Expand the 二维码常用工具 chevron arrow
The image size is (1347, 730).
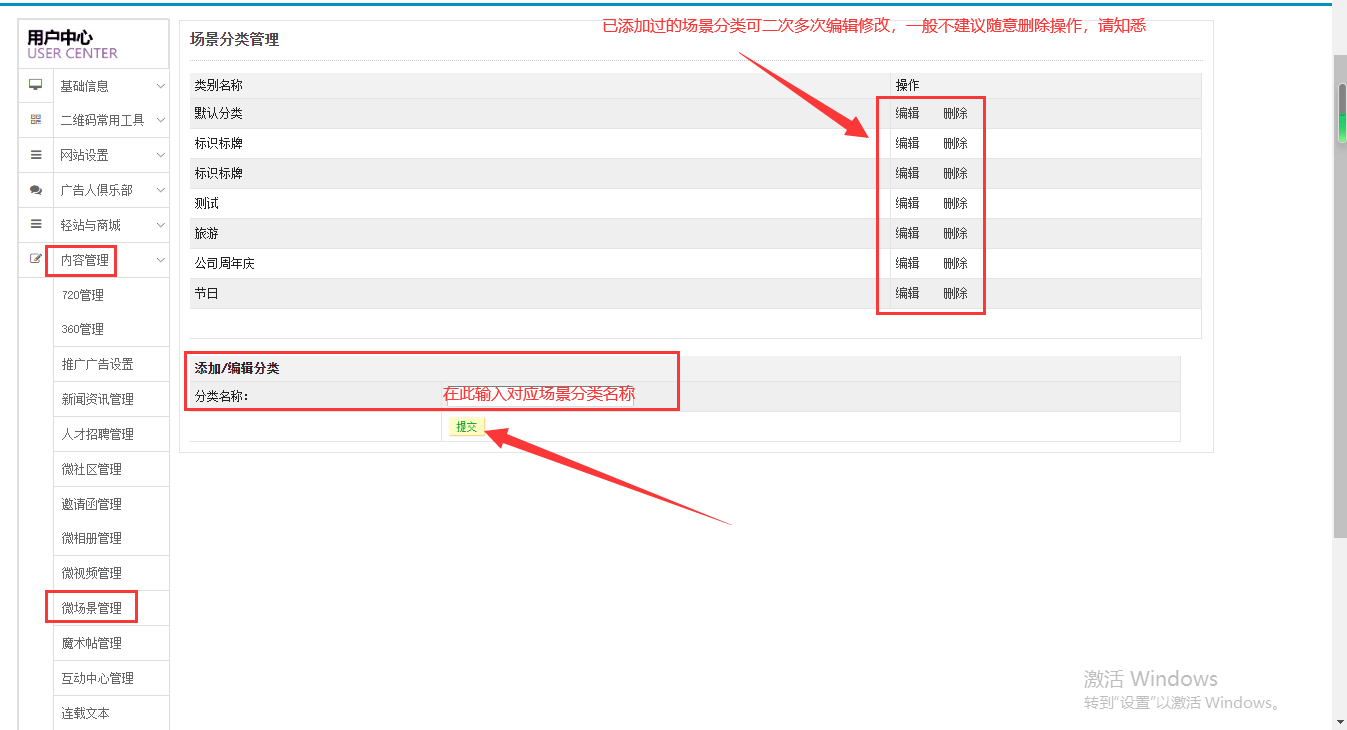(160, 120)
